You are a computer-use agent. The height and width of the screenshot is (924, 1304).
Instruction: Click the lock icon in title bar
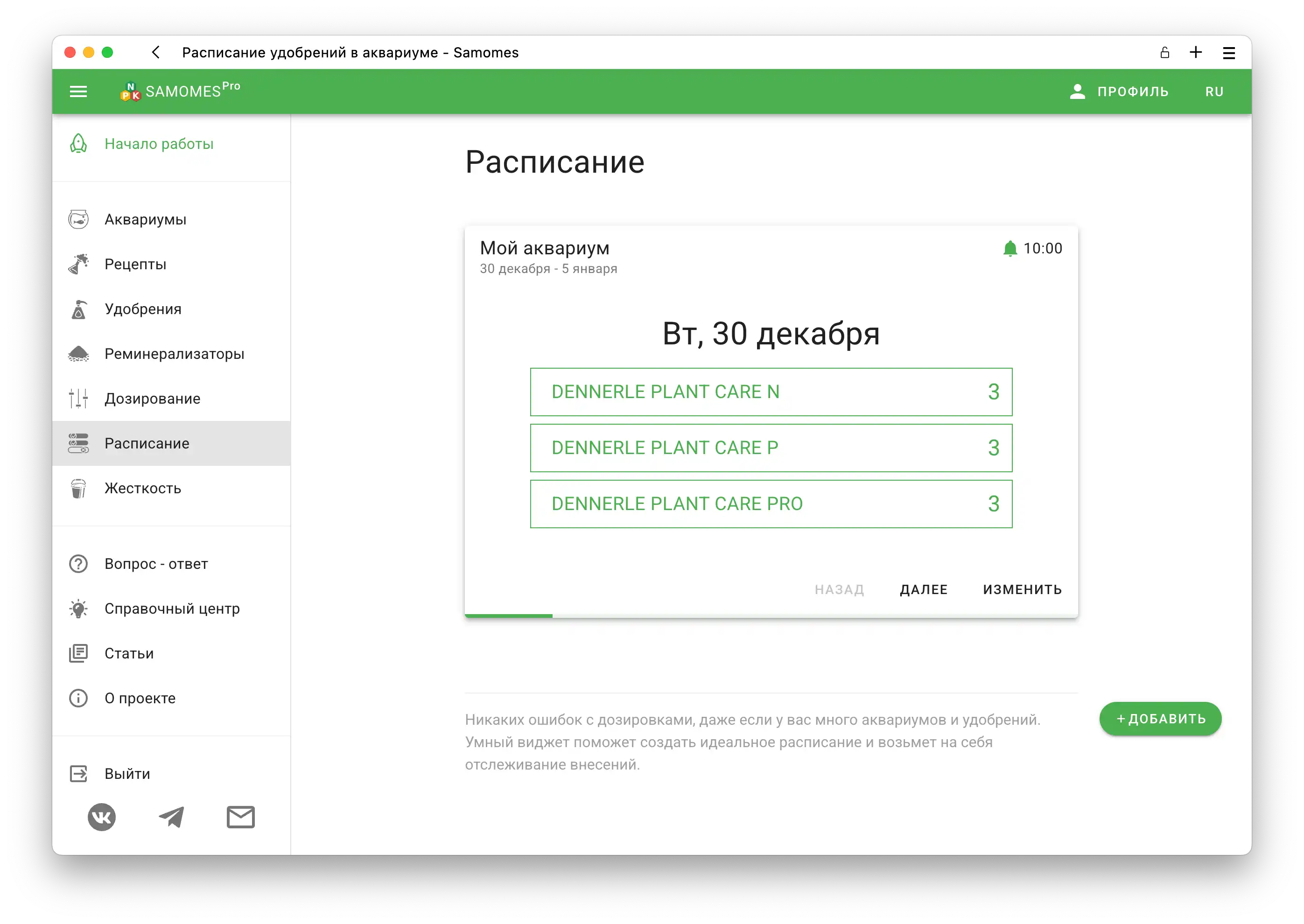click(x=1164, y=53)
